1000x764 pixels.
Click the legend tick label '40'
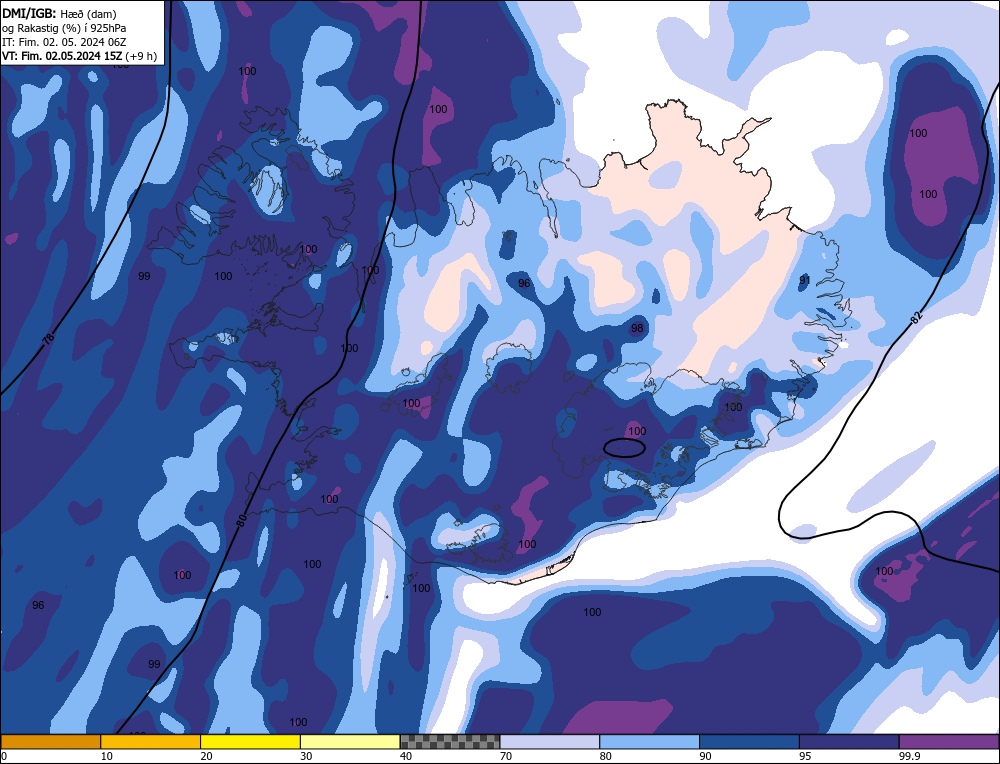click(406, 756)
